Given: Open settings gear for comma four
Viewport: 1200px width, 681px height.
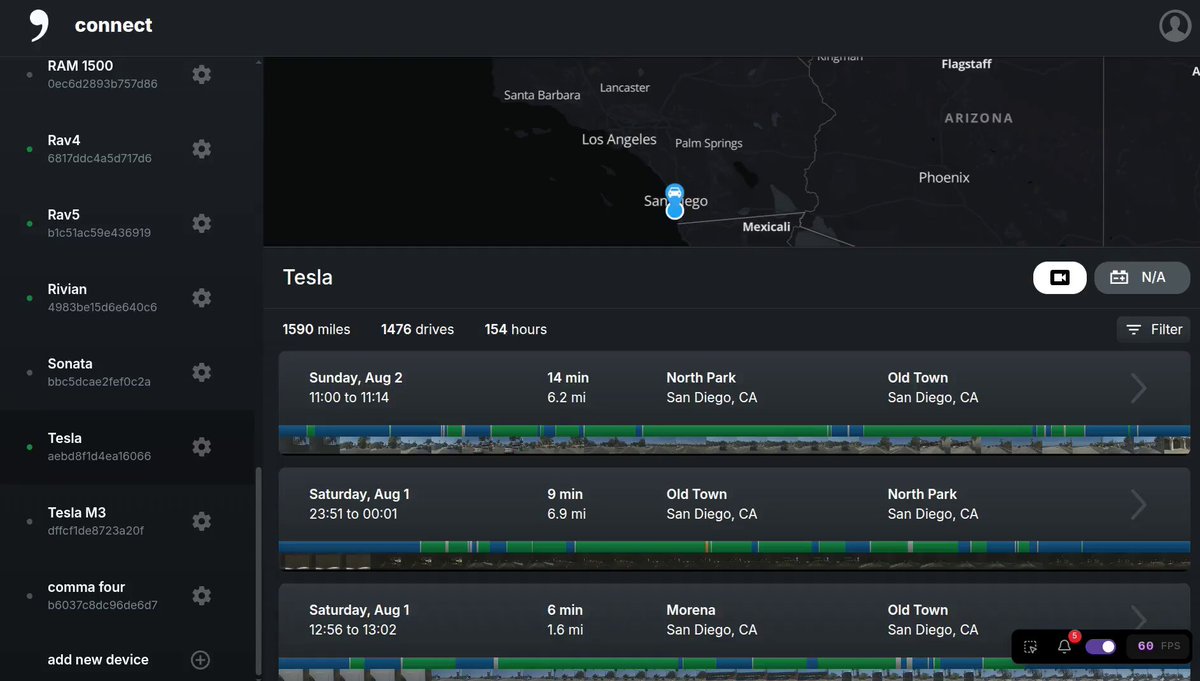Looking at the screenshot, I should pyautogui.click(x=201, y=596).
